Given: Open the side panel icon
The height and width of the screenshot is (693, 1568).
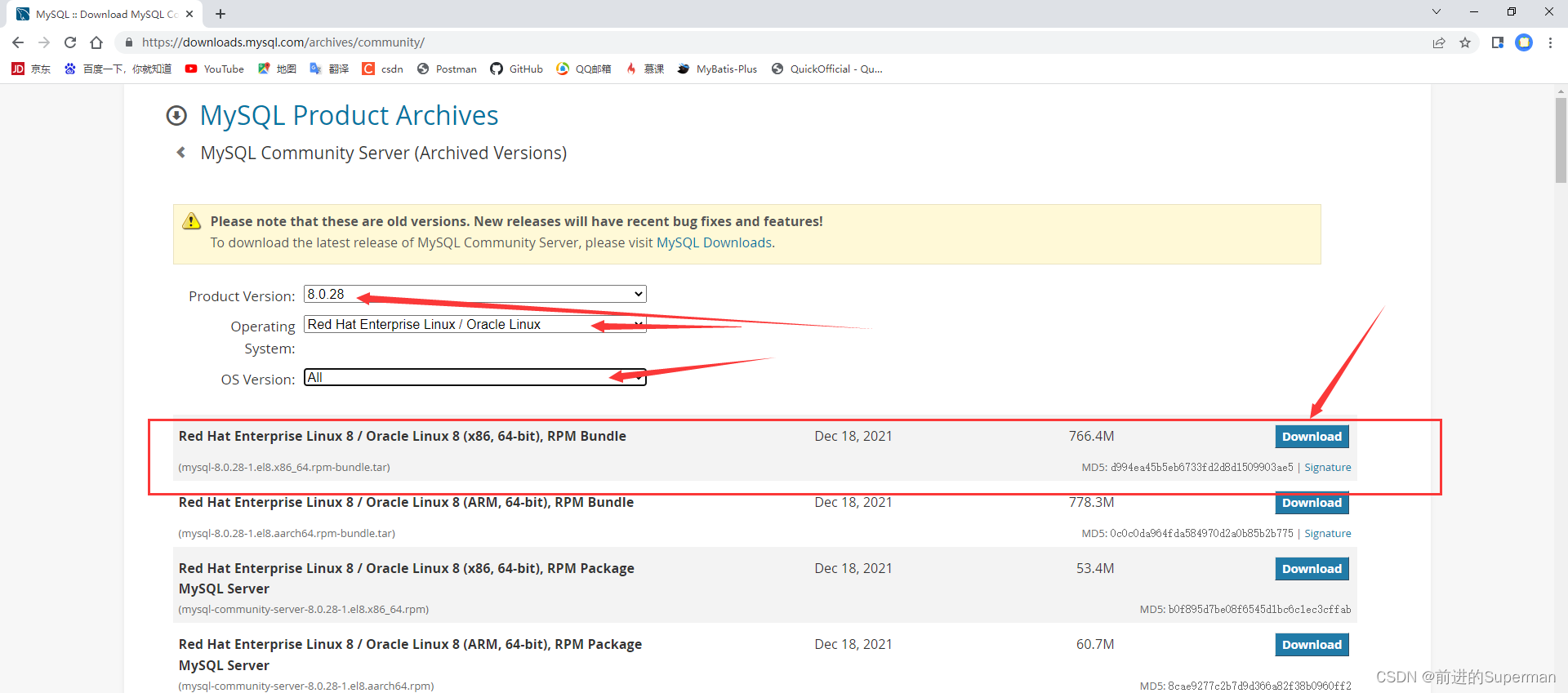Looking at the screenshot, I should coord(1497,42).
